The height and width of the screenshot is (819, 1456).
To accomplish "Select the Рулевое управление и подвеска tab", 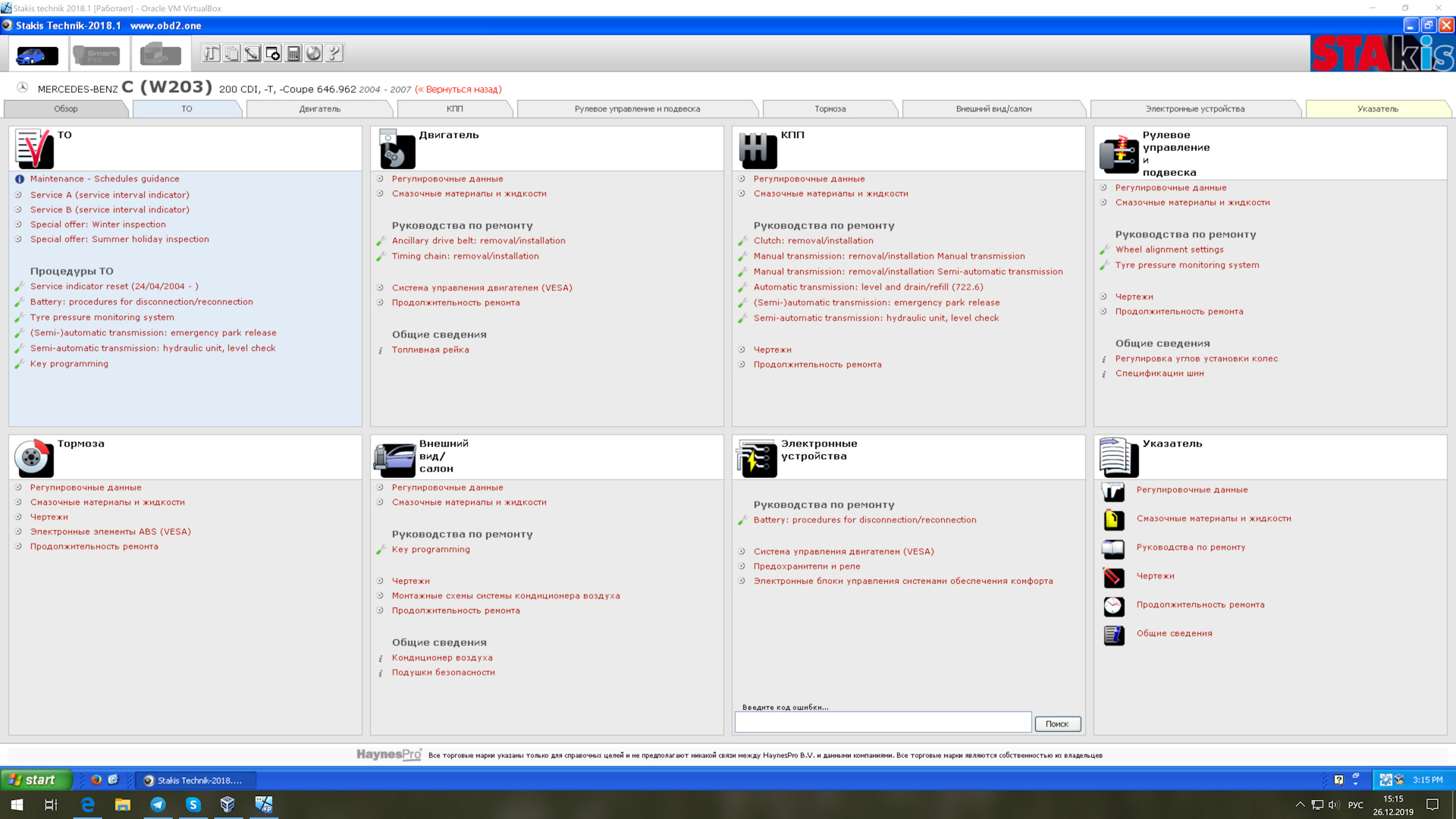I will [637, 109].
